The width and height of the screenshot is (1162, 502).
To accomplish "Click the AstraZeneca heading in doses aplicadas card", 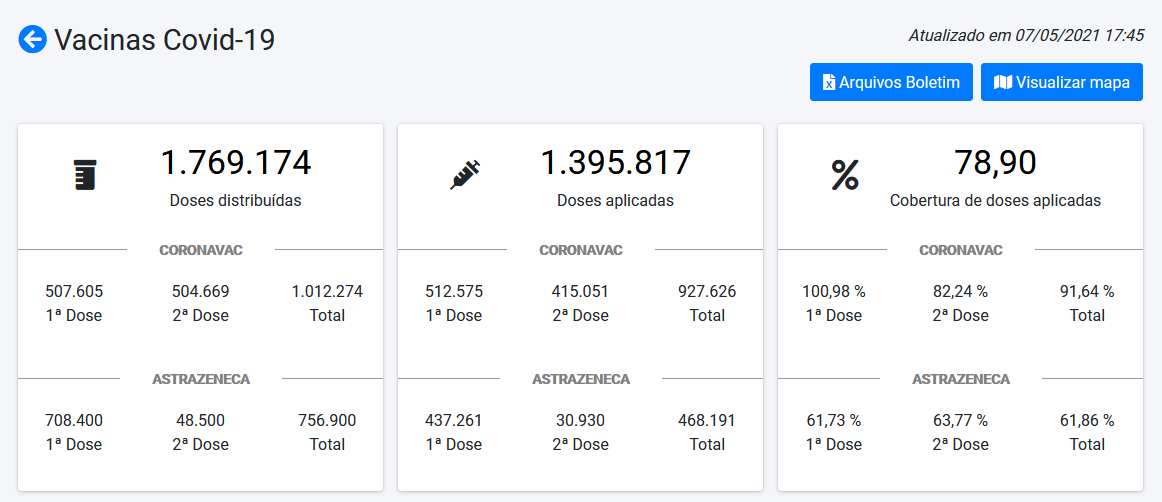I will point(580,379).
